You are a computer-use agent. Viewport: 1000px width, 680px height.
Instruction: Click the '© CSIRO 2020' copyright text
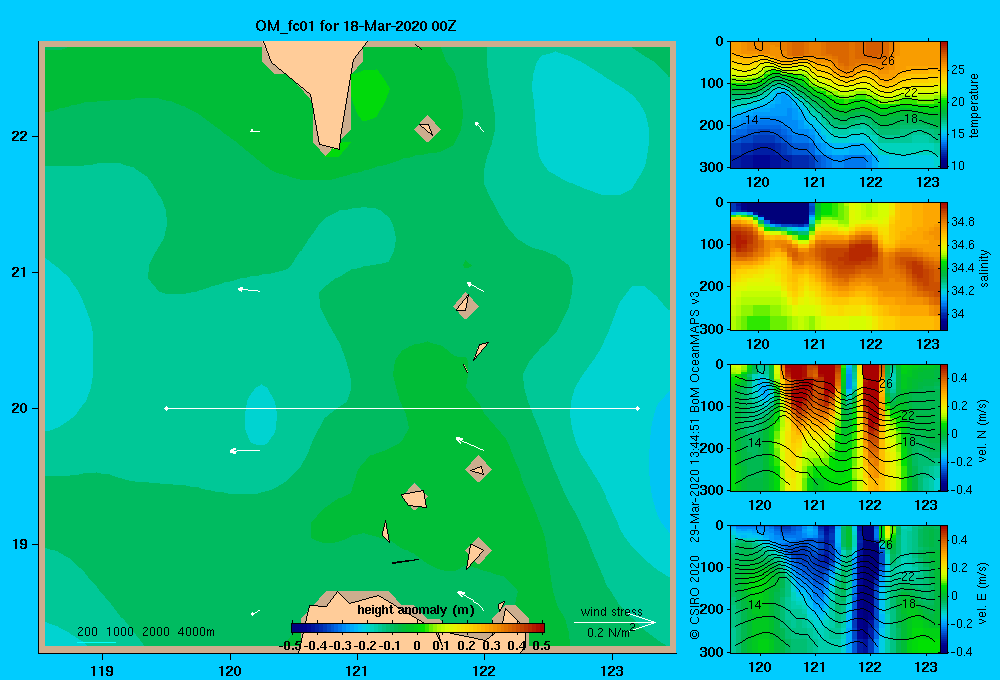(695, 597)
